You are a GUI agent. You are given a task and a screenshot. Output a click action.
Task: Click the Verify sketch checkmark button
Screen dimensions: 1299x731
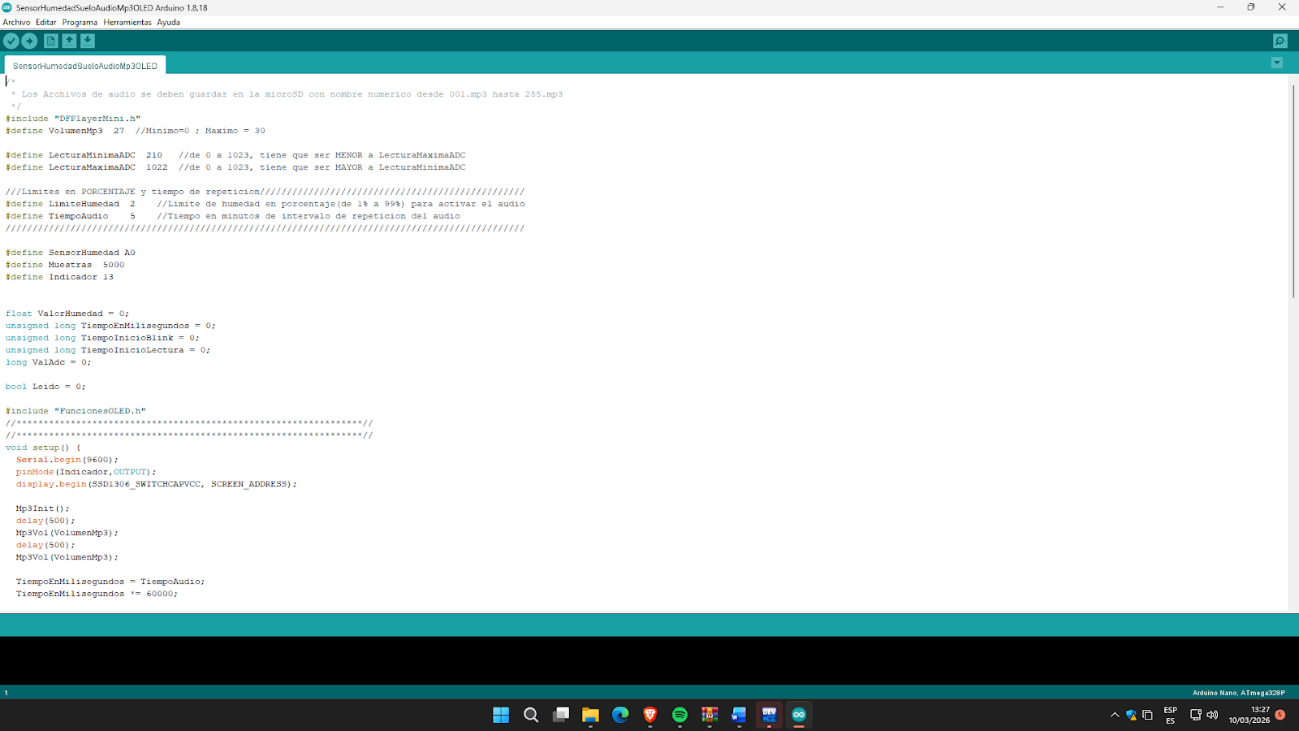tap(11, 41)
